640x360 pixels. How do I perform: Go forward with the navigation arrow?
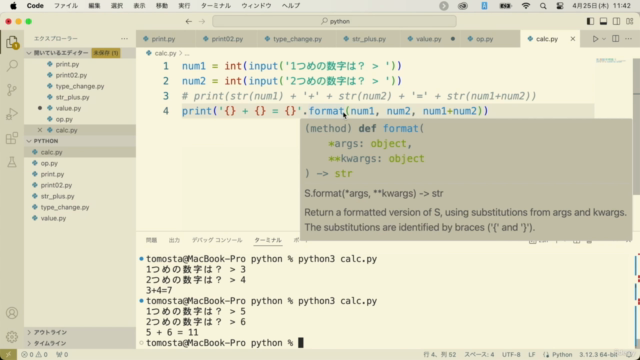(x=202, y=21)
